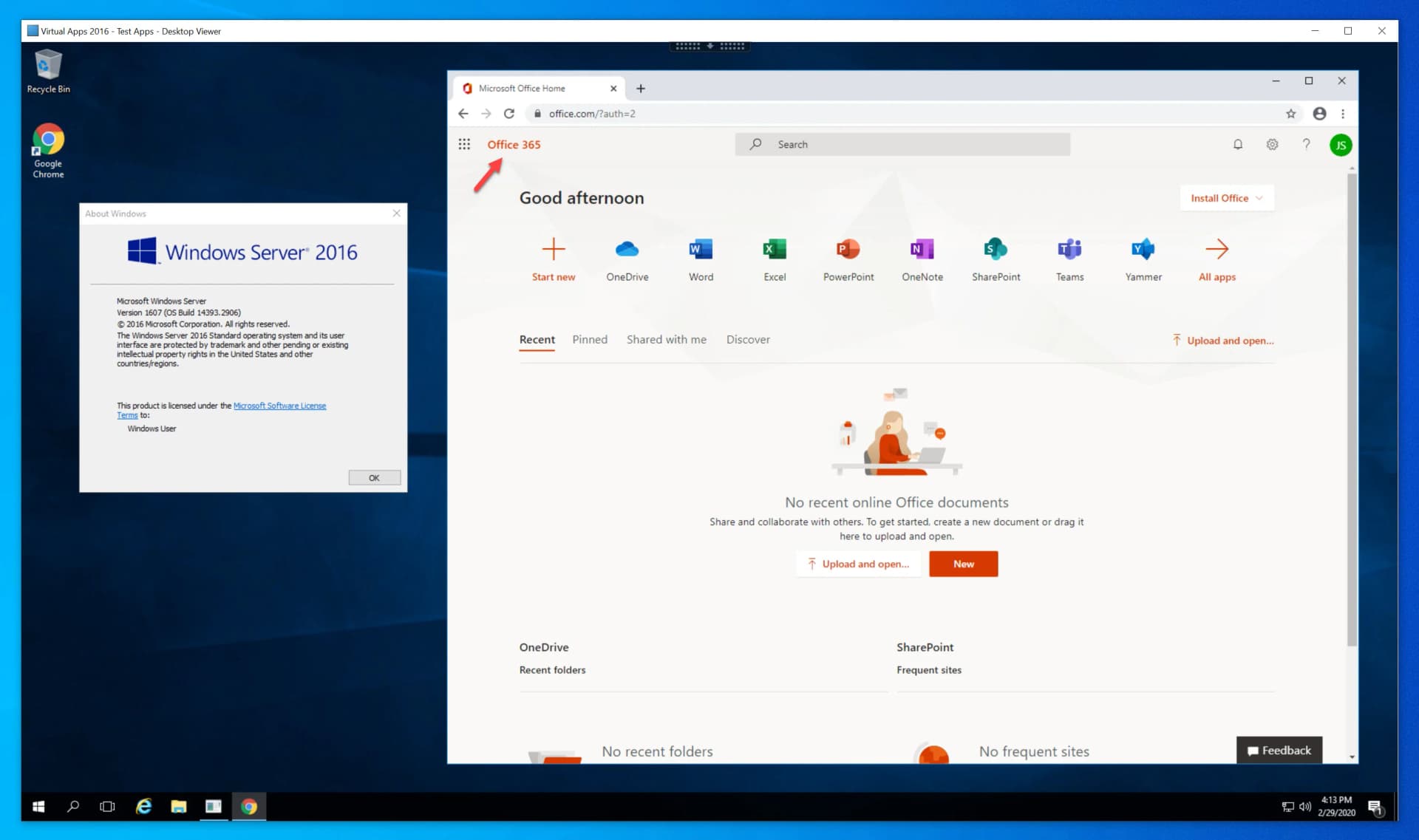Open Microsoft Teams

[1069, 260]
